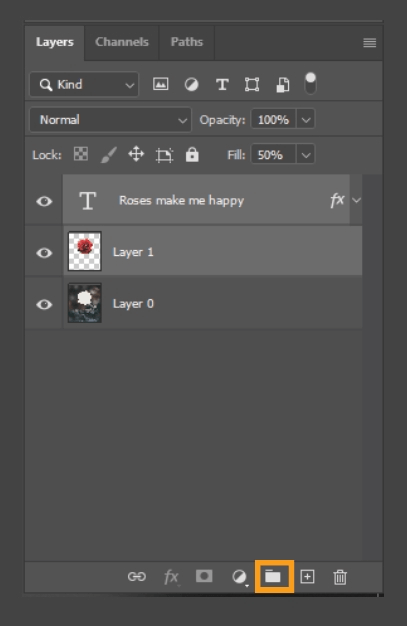This screenshot has height=626, width=407.
Task: Create a new layer plus icon
Action: click(x=307, y=577)
